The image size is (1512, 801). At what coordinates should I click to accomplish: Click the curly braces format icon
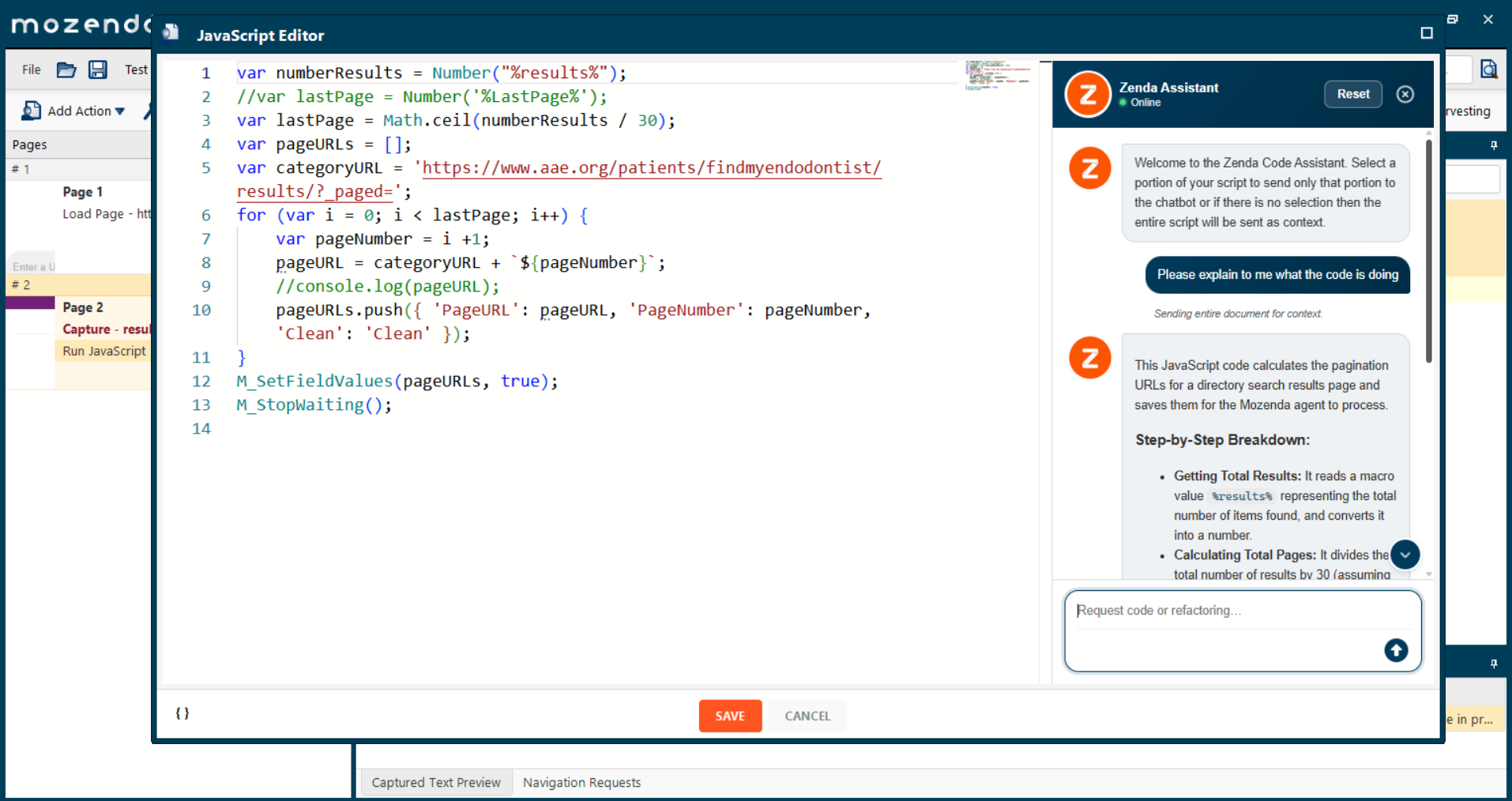(182, 713)
